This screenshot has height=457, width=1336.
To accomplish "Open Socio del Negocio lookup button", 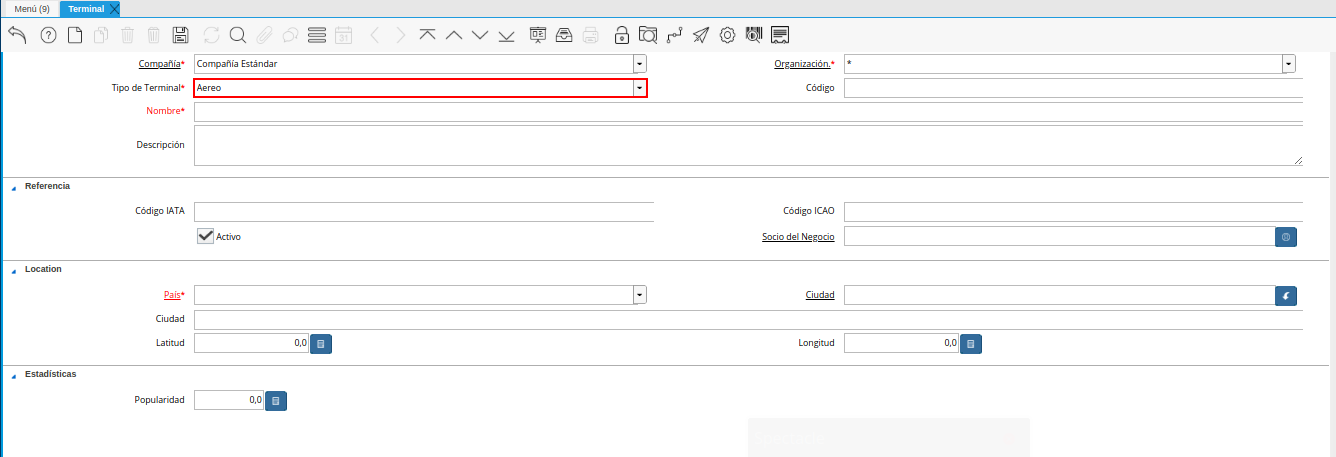I will pyautogui.click(x=1286, y=237).
